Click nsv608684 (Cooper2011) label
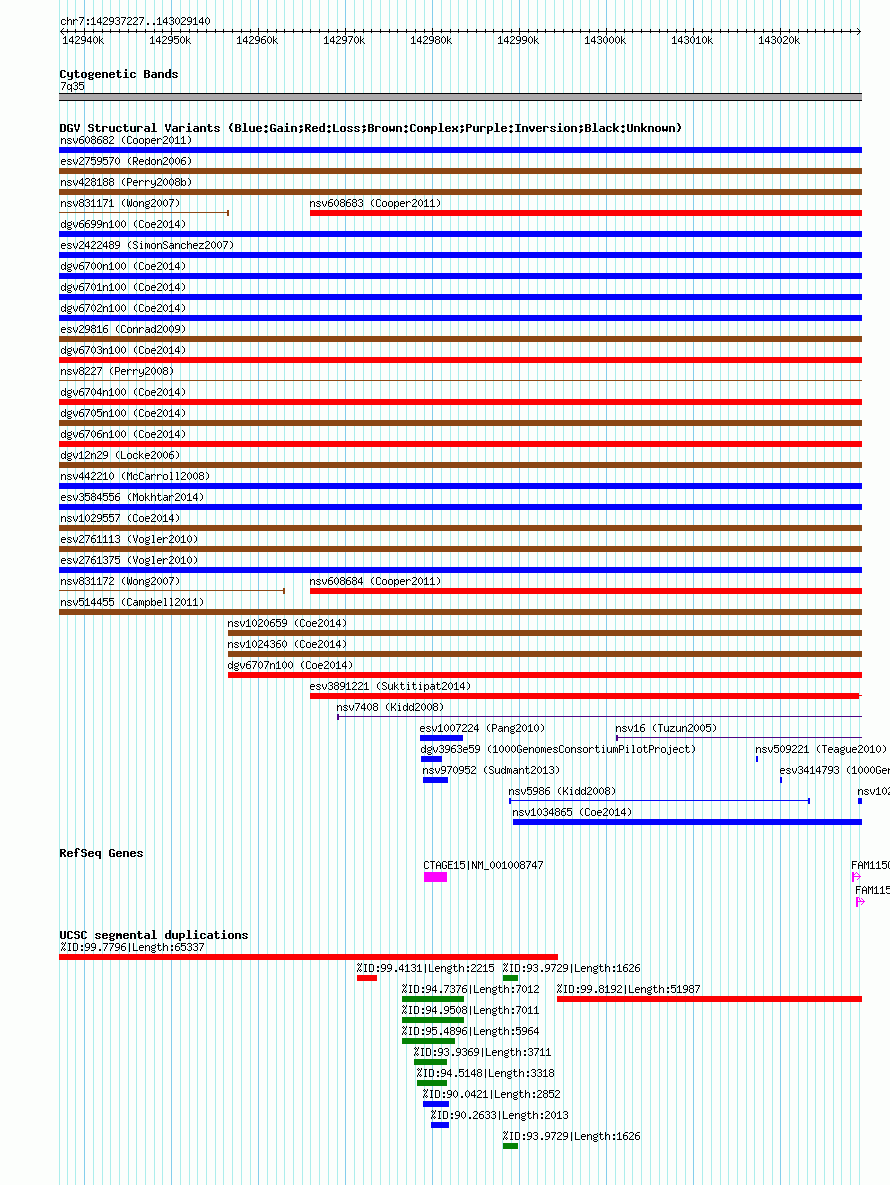Screen dimensions: 890x1185 tap(375, 582)
